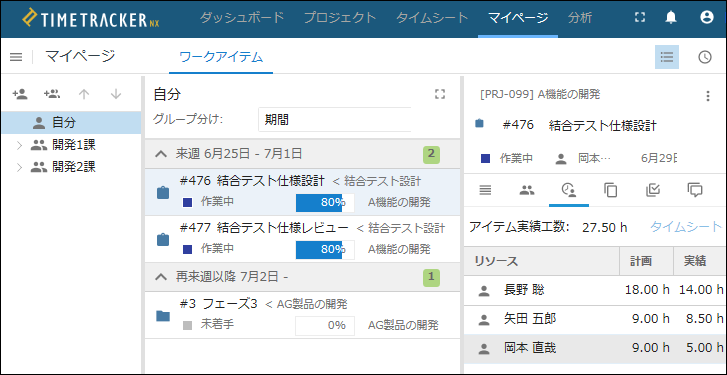Open the #476 結合テスト仕様設計 list item title

(252, 180)
